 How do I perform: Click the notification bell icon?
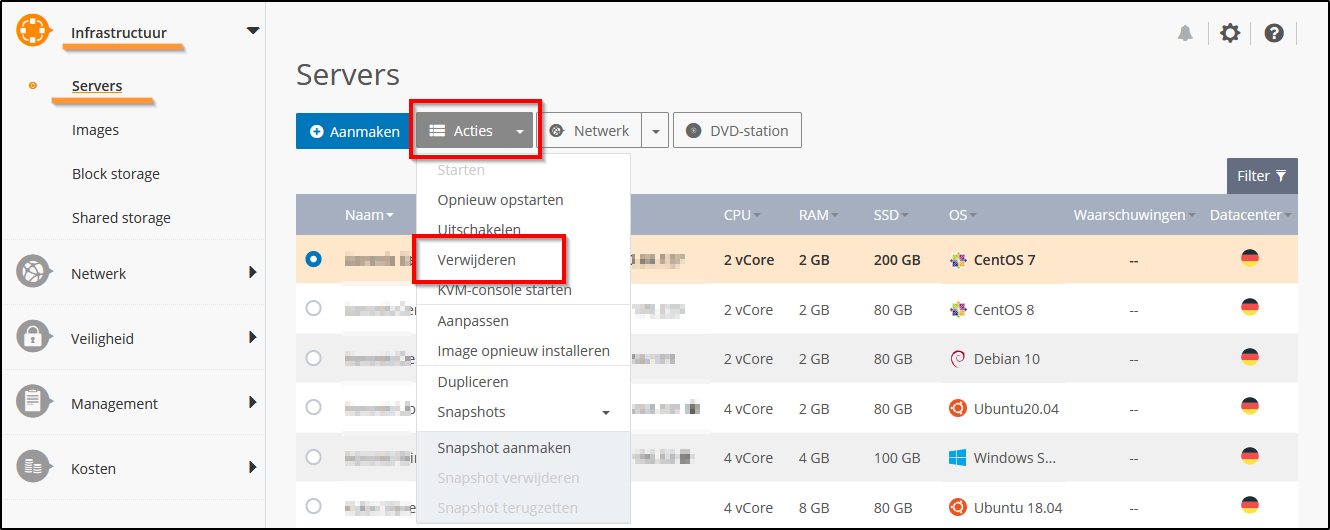1185,33
